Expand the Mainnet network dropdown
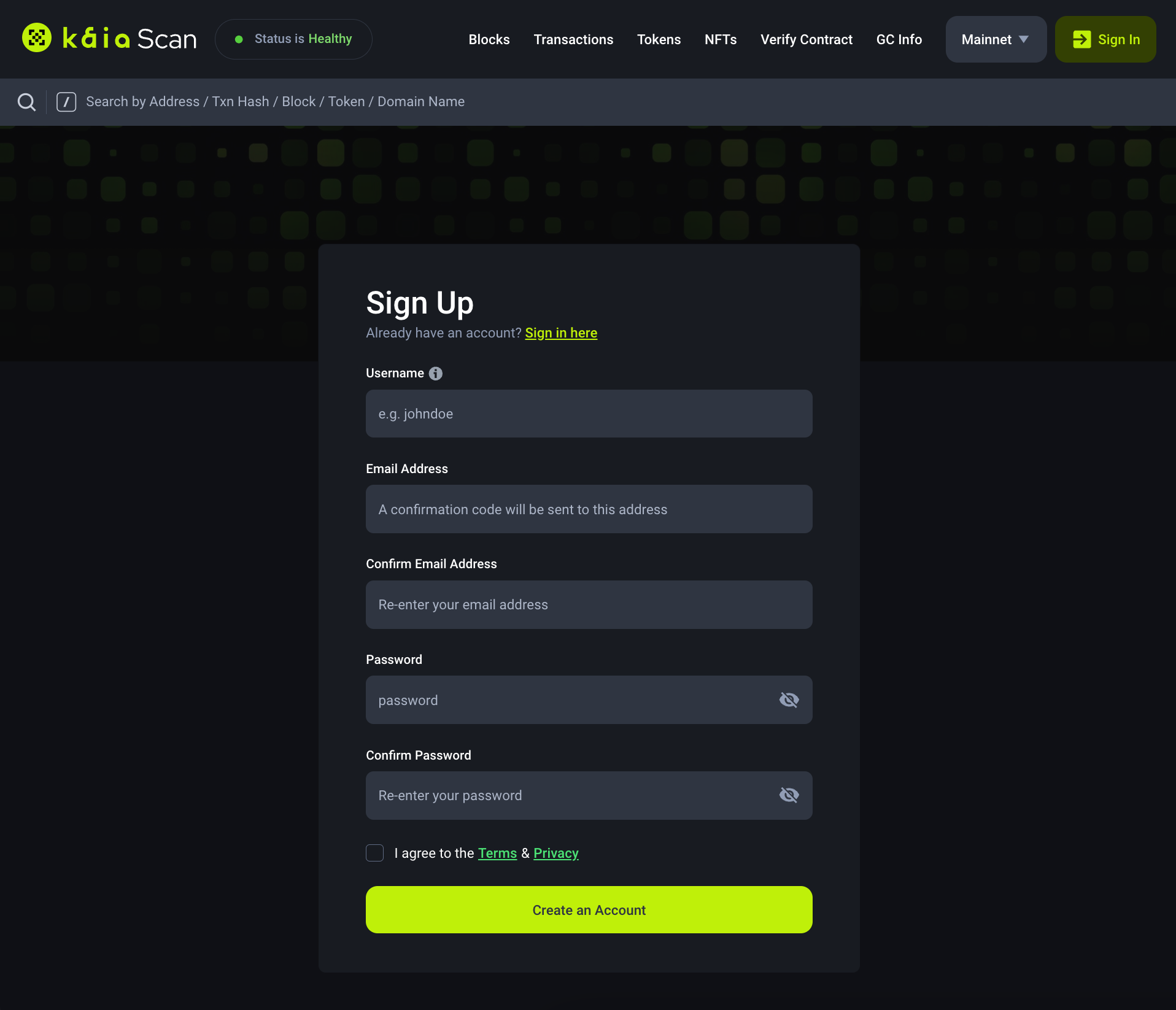Screen dimensions: 1176x1010 [996, 39]
